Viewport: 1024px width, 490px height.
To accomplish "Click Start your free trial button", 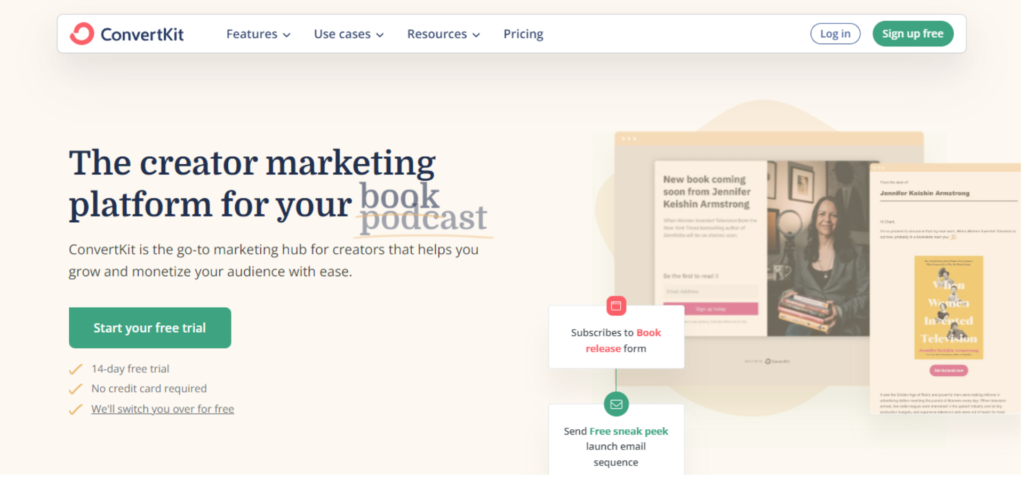I will pyautogui.click(x=150, y=328).
